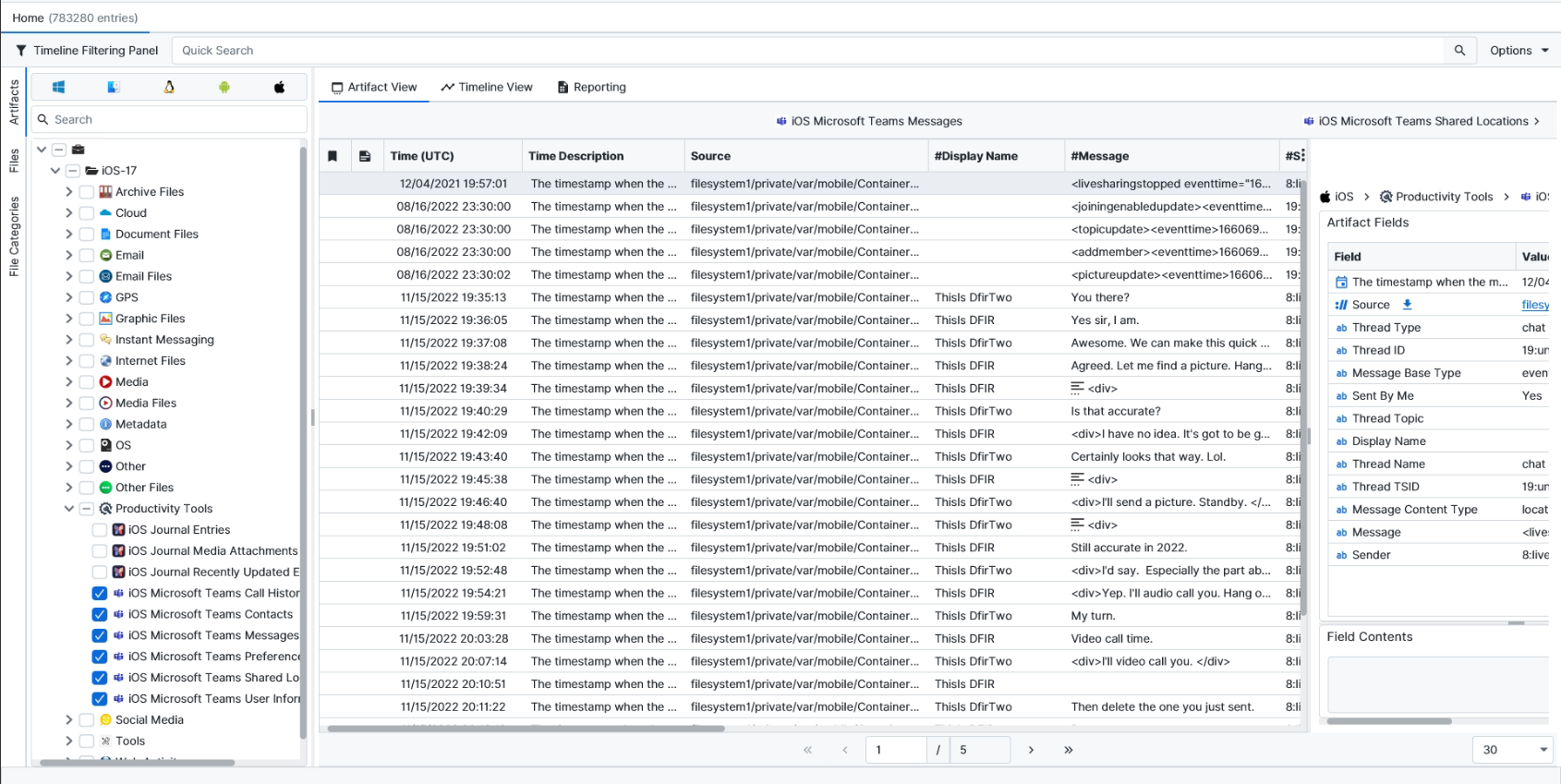Check the Instant Messaging checkbox
Screen dimensions: 1561x784
pyautogui.click(x=87, y=340)
